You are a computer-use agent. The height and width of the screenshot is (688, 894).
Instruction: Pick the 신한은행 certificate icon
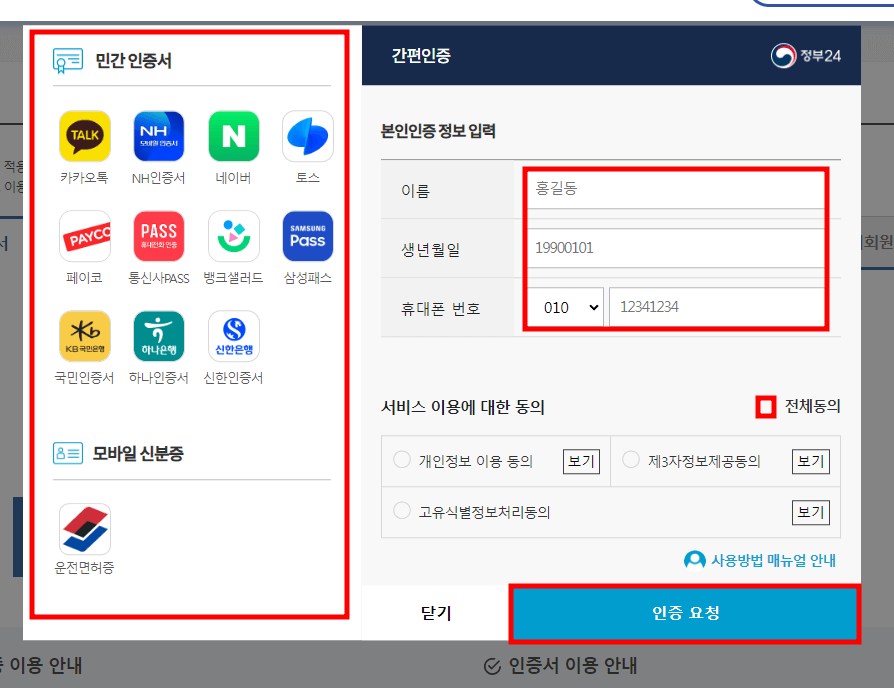(233, 335)
